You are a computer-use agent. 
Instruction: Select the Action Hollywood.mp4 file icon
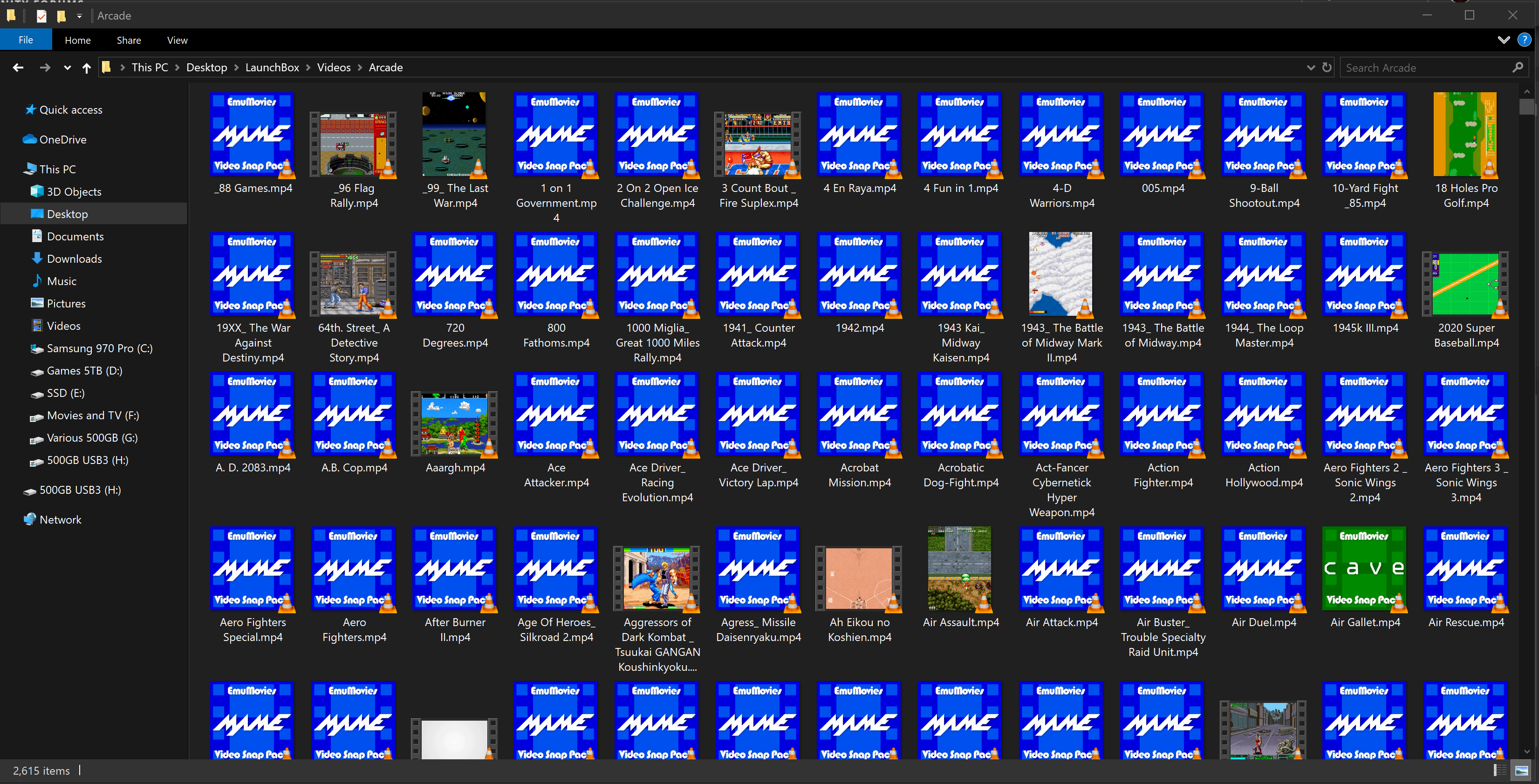[1264, 414]
